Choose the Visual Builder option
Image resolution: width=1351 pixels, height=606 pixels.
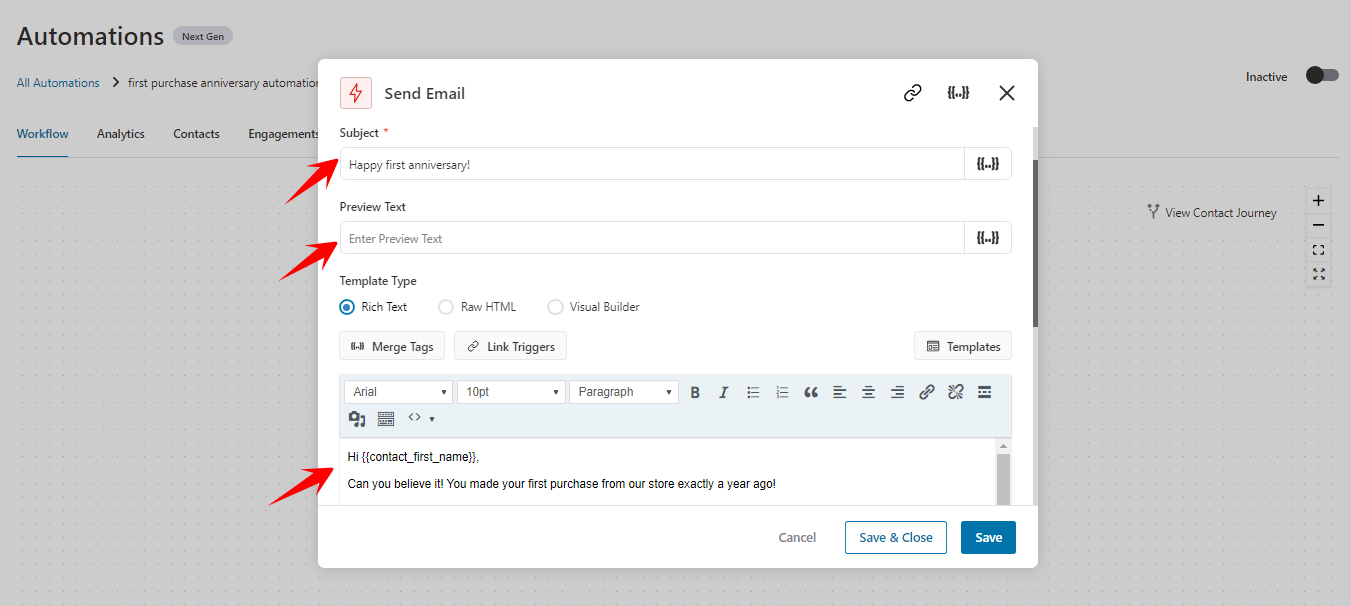coord(555,307)
